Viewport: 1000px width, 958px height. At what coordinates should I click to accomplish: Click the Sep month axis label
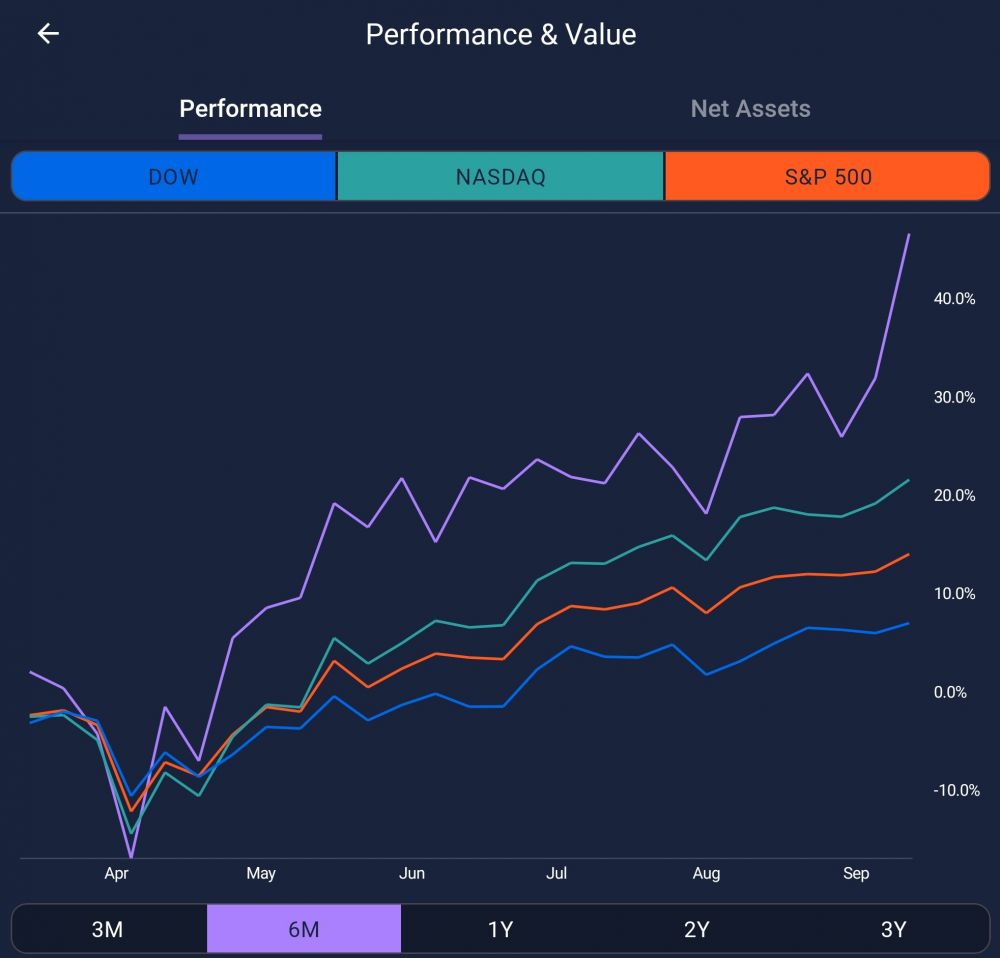click(x=856, y=874)
